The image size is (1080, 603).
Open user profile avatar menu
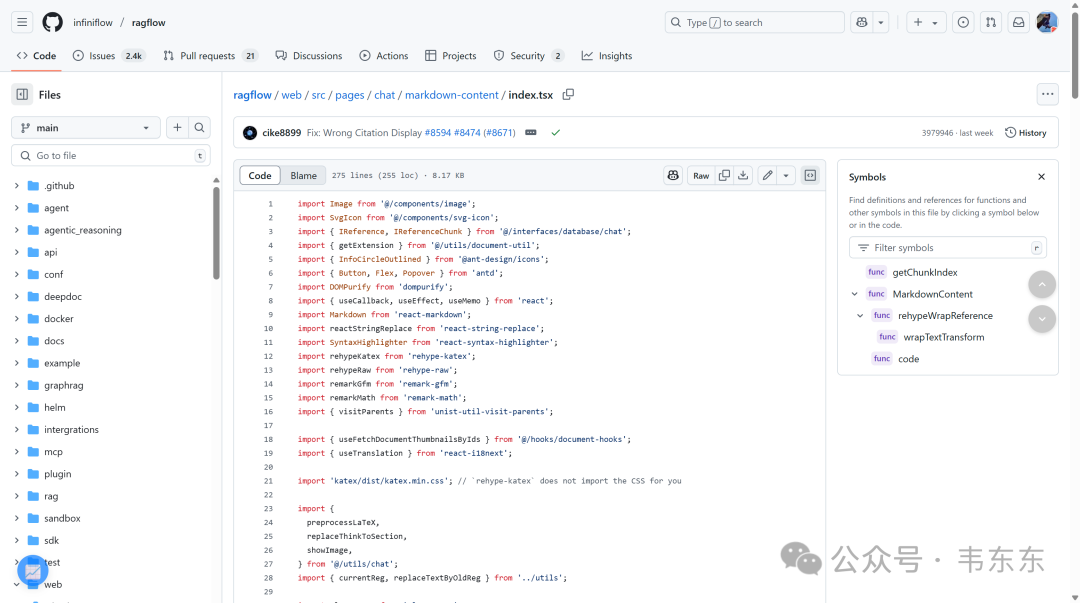coord(1047,23)
